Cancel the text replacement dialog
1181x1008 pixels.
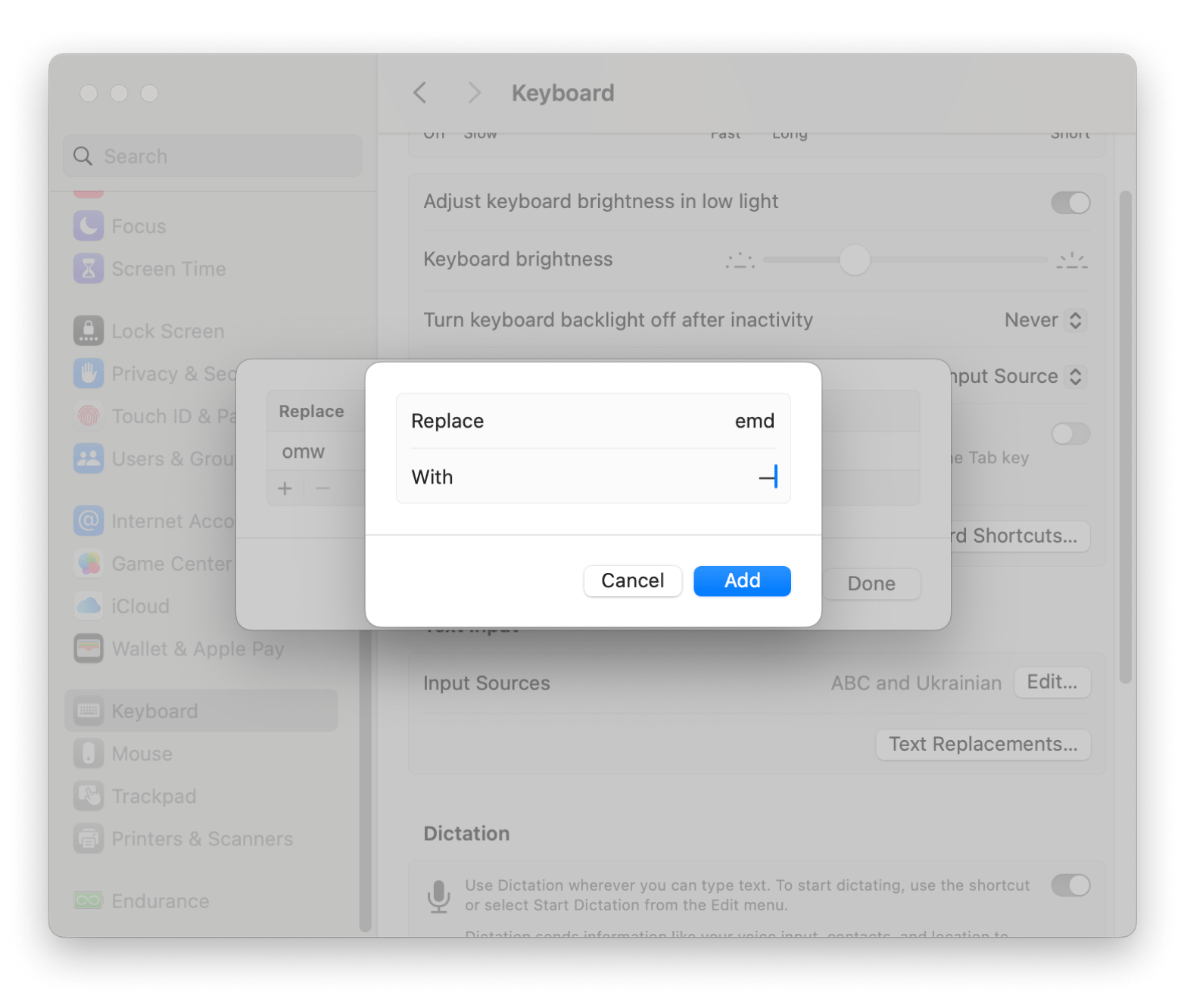[632, 580]
